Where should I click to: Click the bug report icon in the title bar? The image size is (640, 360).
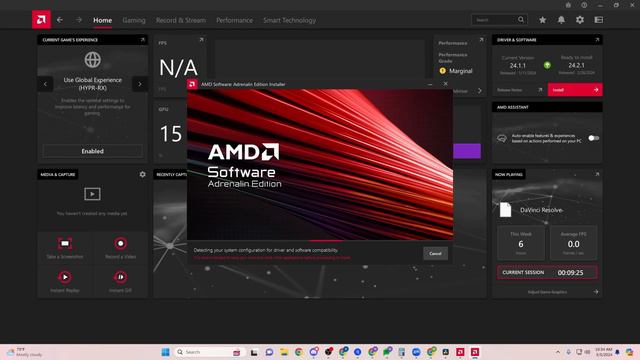pyautogui.click(x=568, y=5)
